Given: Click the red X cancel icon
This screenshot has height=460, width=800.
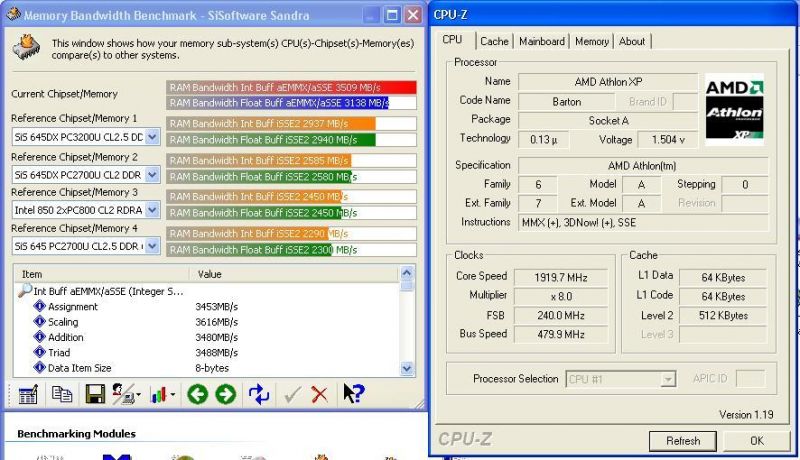Looking at the screenshot, I should (320, 394).
